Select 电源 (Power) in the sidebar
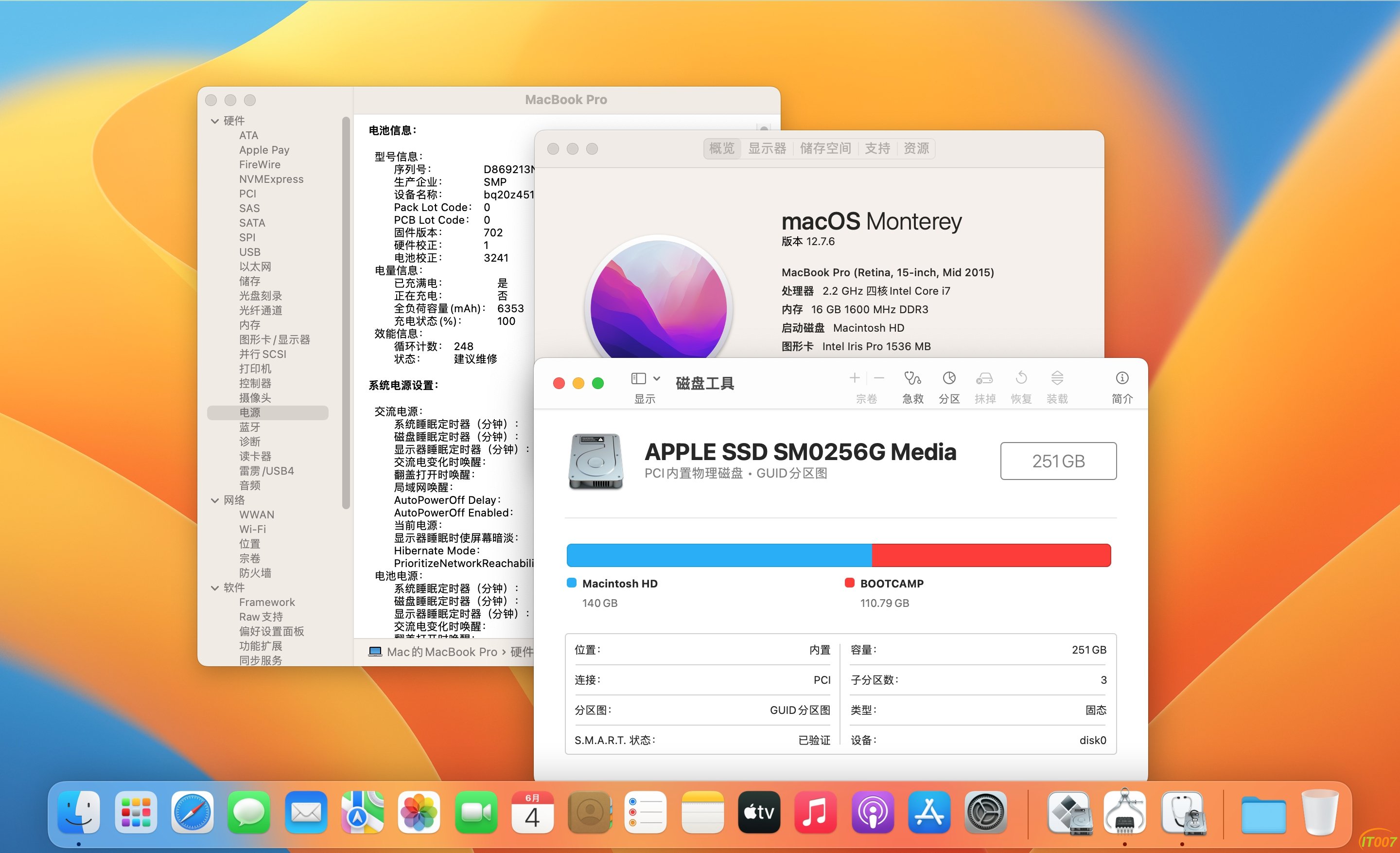This screenshot has width=1400, height=853. tap(268, 412)
